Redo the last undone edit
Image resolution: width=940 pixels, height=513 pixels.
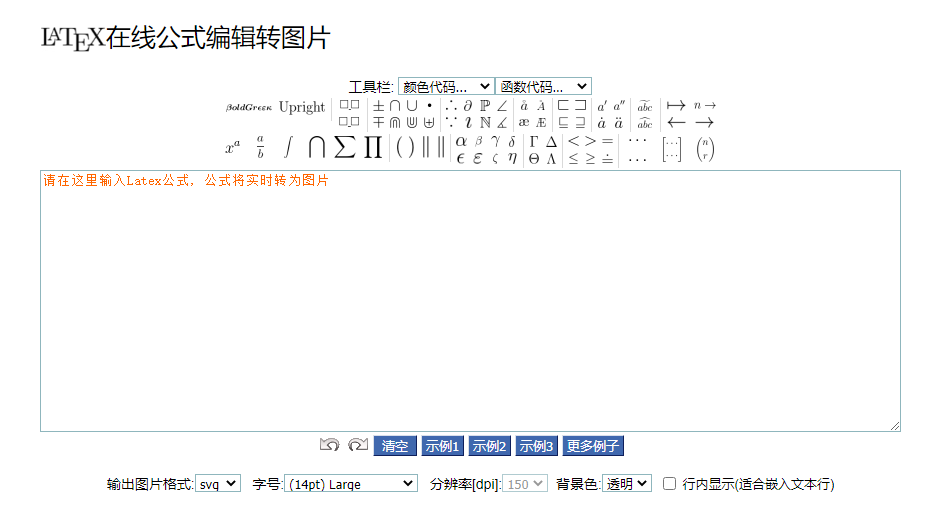pyautogui.click(x=358, y=445)
